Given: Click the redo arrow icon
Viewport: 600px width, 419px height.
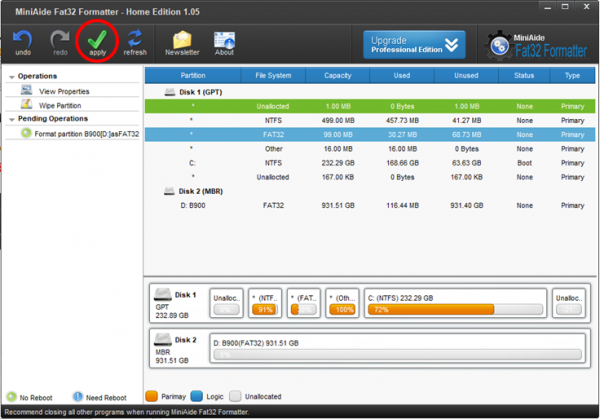Looking at the screenshot, I should [x=60, y=38].
